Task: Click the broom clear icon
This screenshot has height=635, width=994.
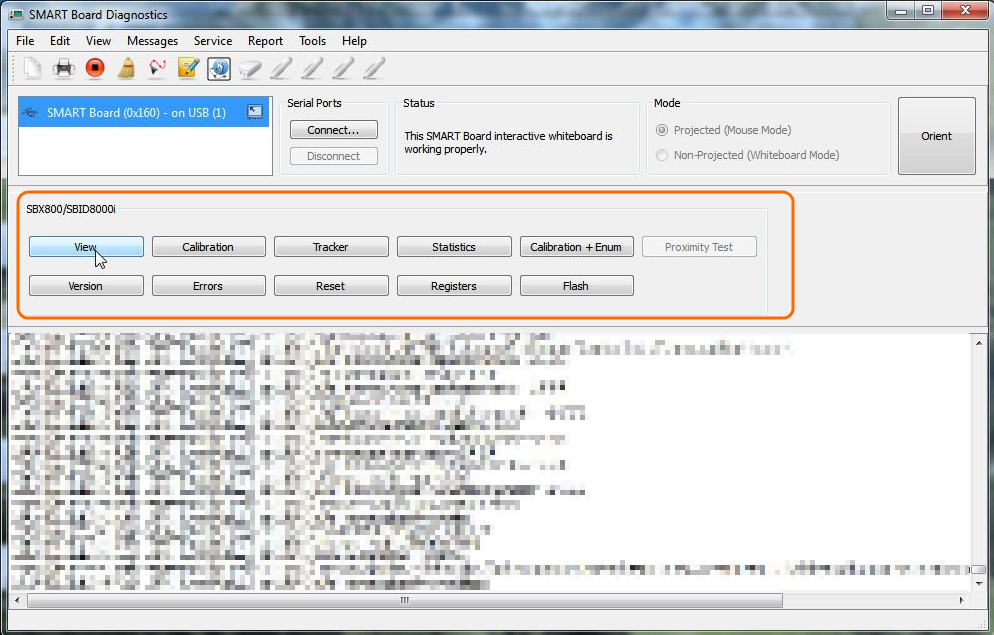Action: pos(126,68)
